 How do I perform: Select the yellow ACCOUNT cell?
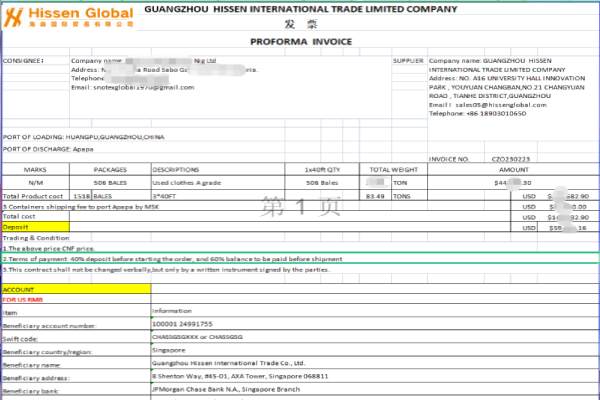pyautogui.click(x=77, y=289)
